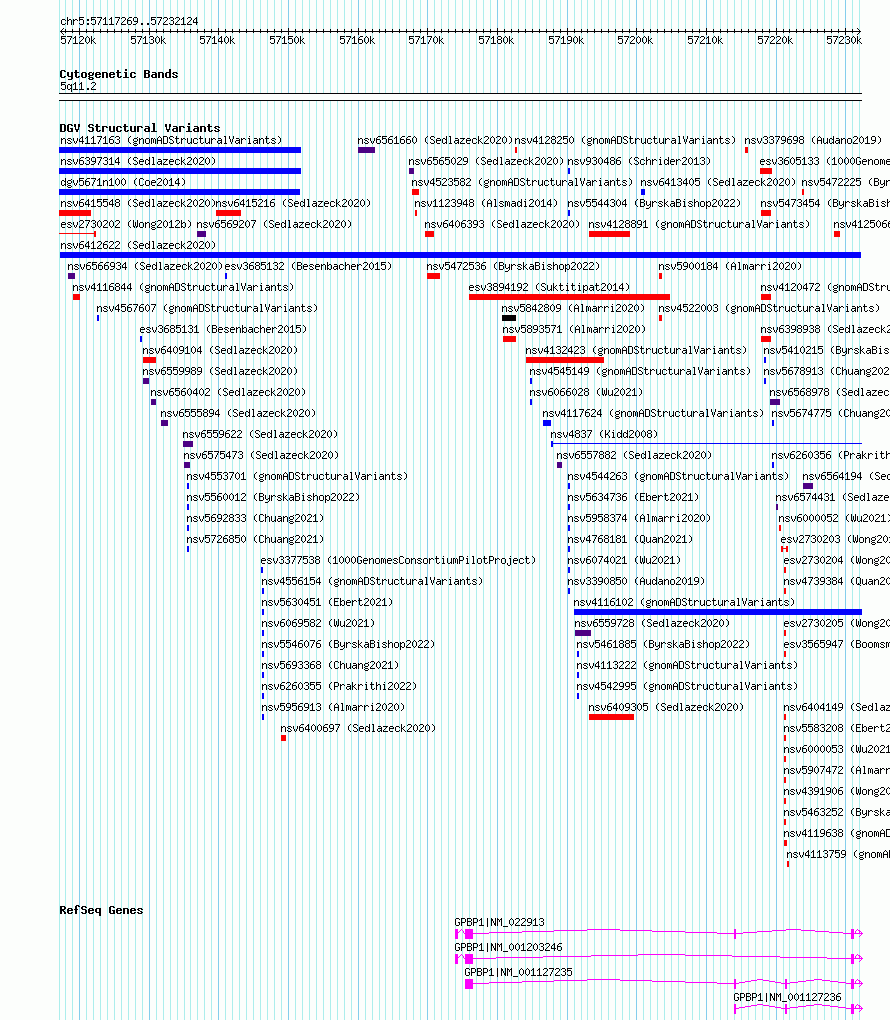Open GPBP1|NM_001203246 transcript

pyautogui.click(x=508, y=948)
